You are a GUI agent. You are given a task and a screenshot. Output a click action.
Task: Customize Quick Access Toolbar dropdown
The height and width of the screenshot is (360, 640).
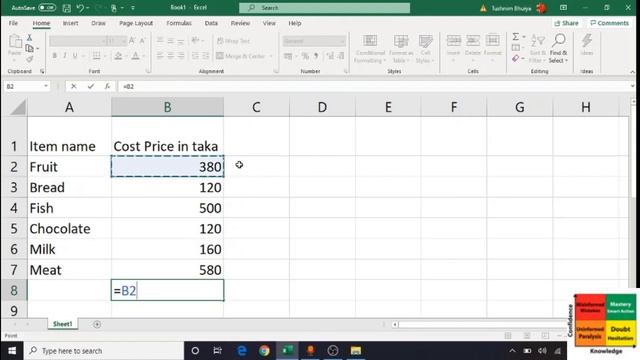click(x=133, y=8)
